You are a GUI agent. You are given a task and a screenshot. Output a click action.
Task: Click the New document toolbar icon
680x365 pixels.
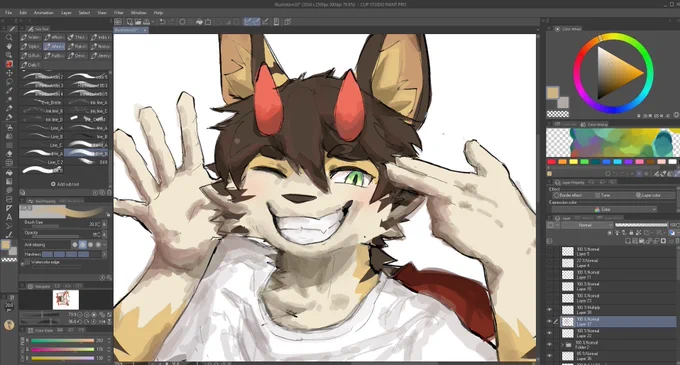coord(130,22)
